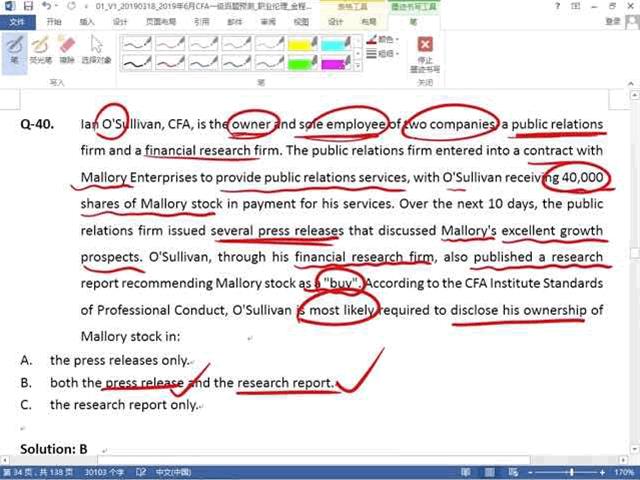Choose the first pen style in the top row
The width and height of the screenshot is (640, 480).
pos(137,43)
